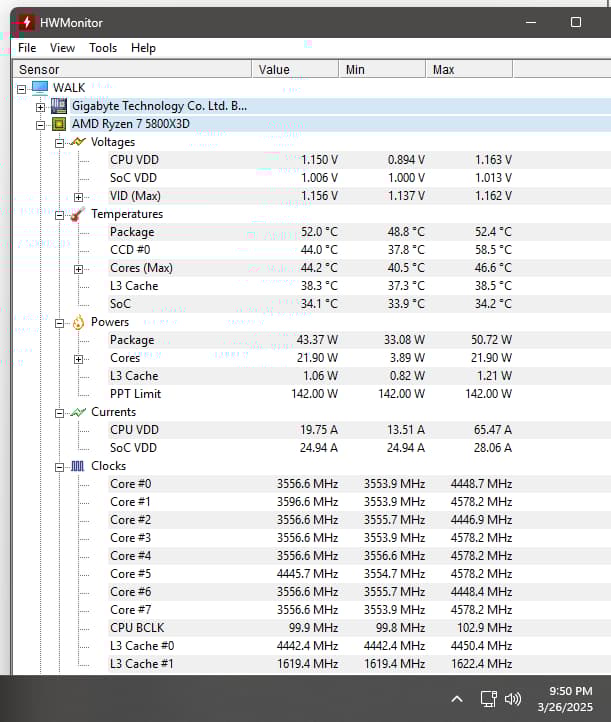The width and height of the screenshot is (611, 722).
Task: Select the PPT Limit power row
Action: point(135,394)
